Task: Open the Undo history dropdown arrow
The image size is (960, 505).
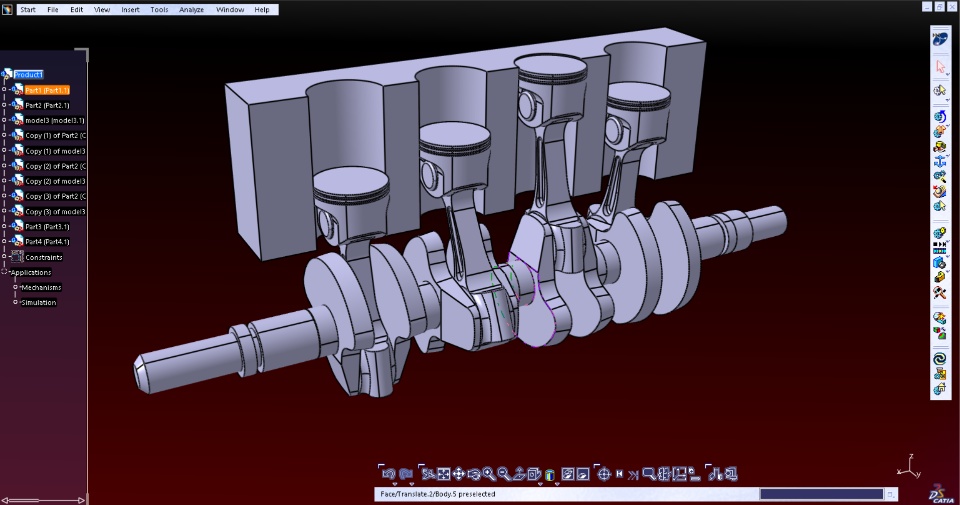Action: click(x=395, y=484)
